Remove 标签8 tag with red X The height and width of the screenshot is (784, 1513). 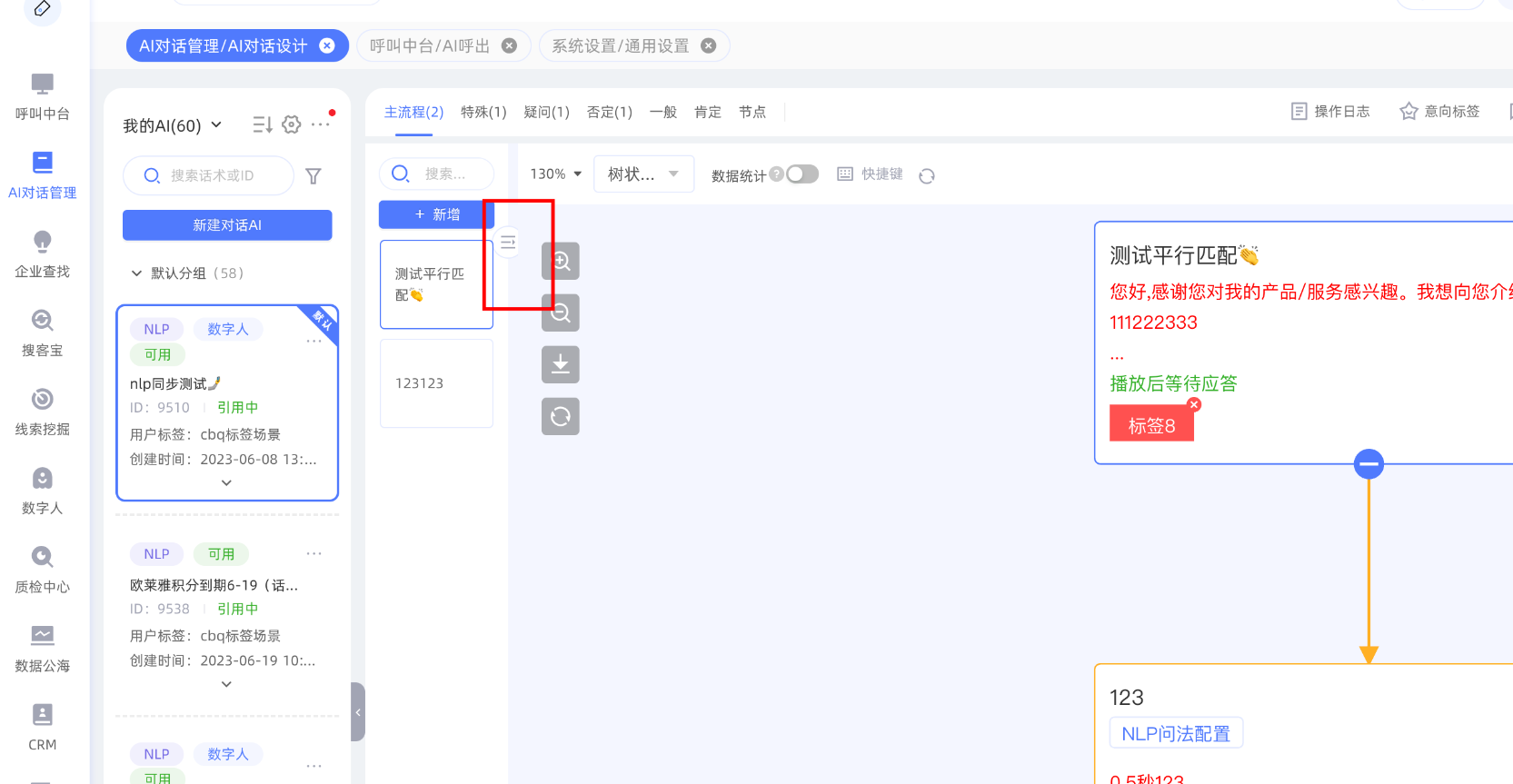pyautogui.click(x=1194, y=405)
